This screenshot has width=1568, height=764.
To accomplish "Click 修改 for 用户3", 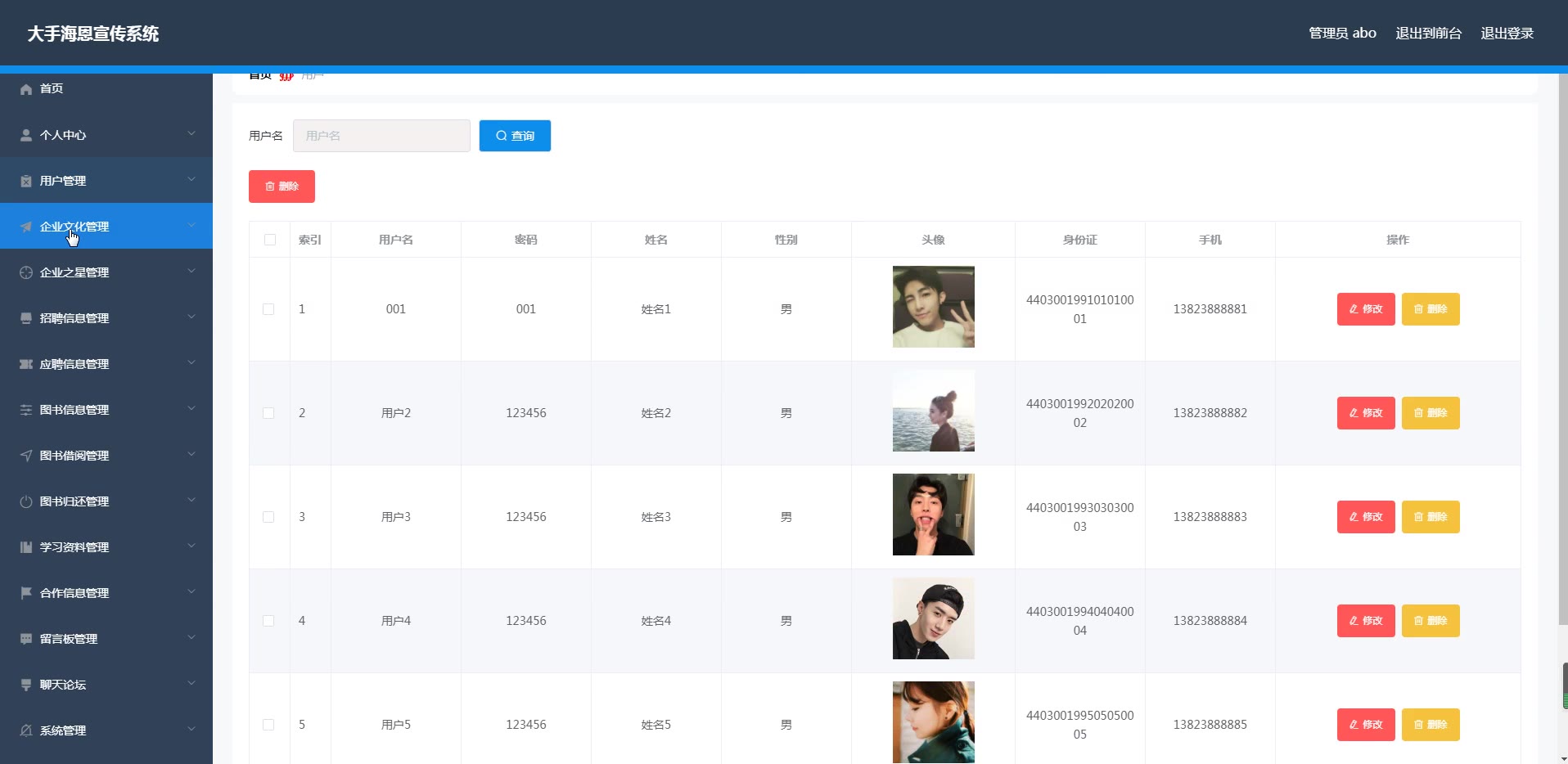I will tap(1366, 517).
